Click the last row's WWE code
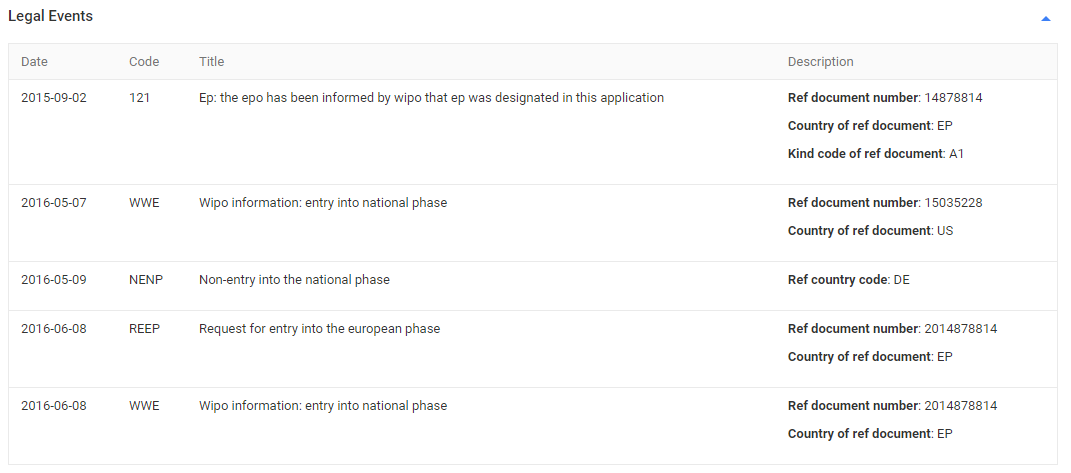This screenshot has height=473, width=1071. pyautogui.click(x=144, y=406)
